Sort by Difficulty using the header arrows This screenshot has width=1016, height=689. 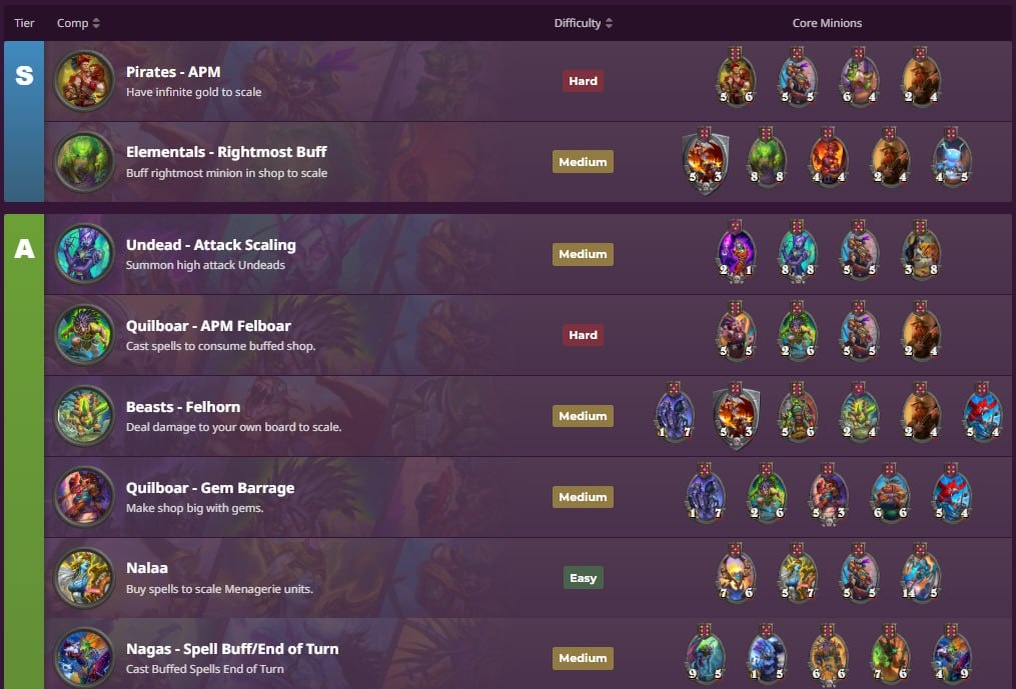[x=608, y=23]
